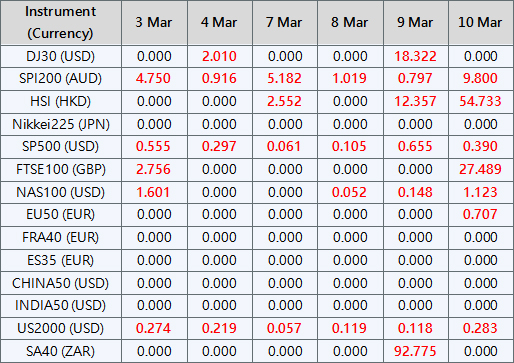Click the Nikkei225 (JPN) row label

click(x=61, y=124)
